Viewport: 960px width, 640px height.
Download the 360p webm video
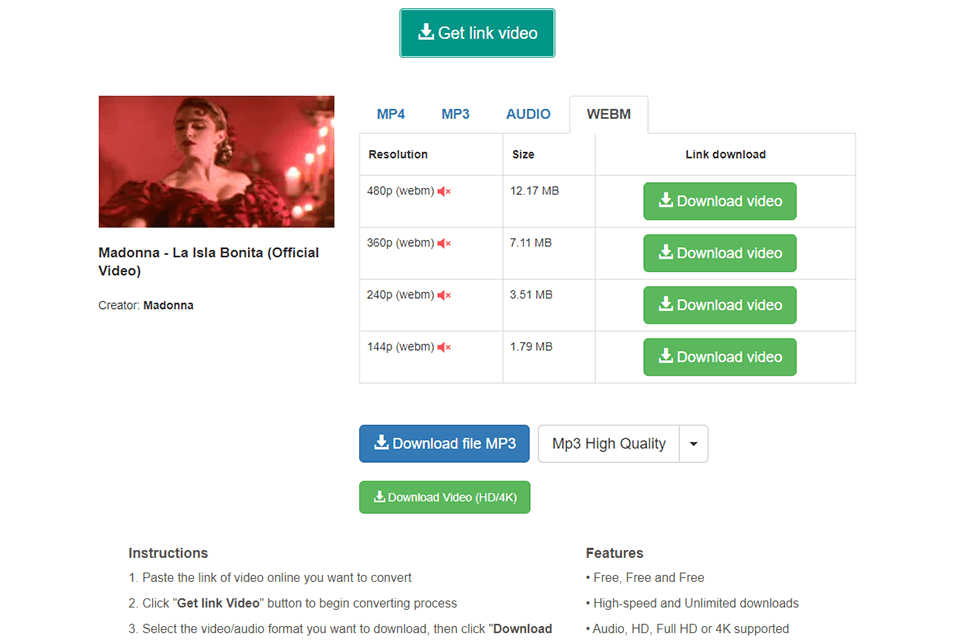pos(719,253)
